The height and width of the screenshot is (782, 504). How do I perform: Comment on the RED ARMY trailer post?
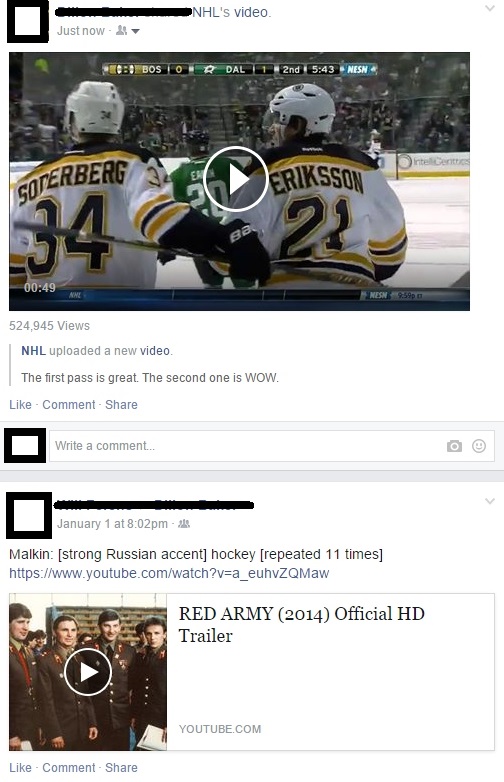(69, 768)
